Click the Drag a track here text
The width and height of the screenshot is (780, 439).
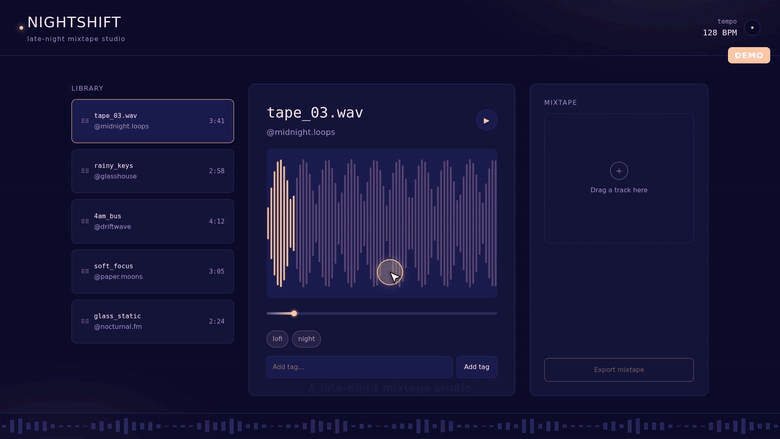(619, 190)
